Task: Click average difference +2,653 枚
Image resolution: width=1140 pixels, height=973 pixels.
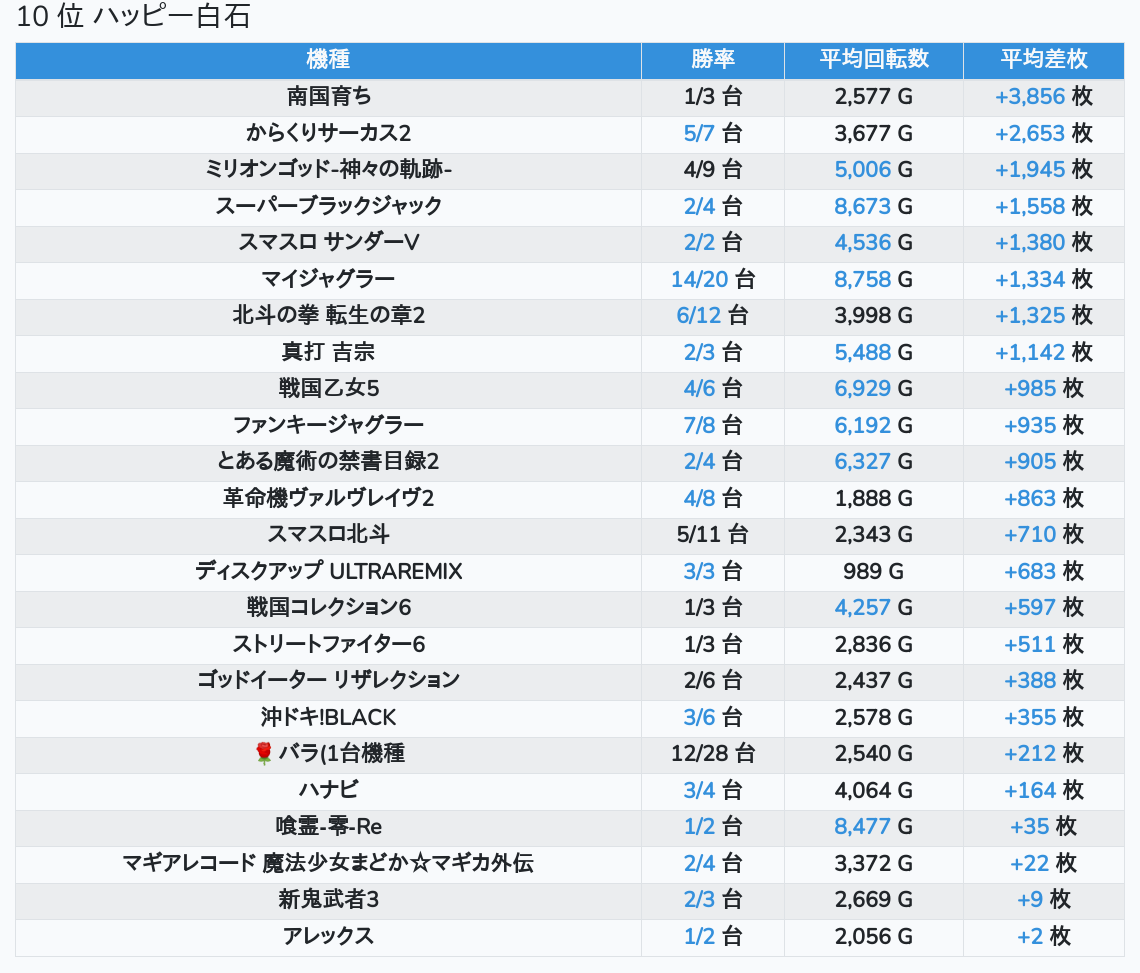Action: 1043,133
